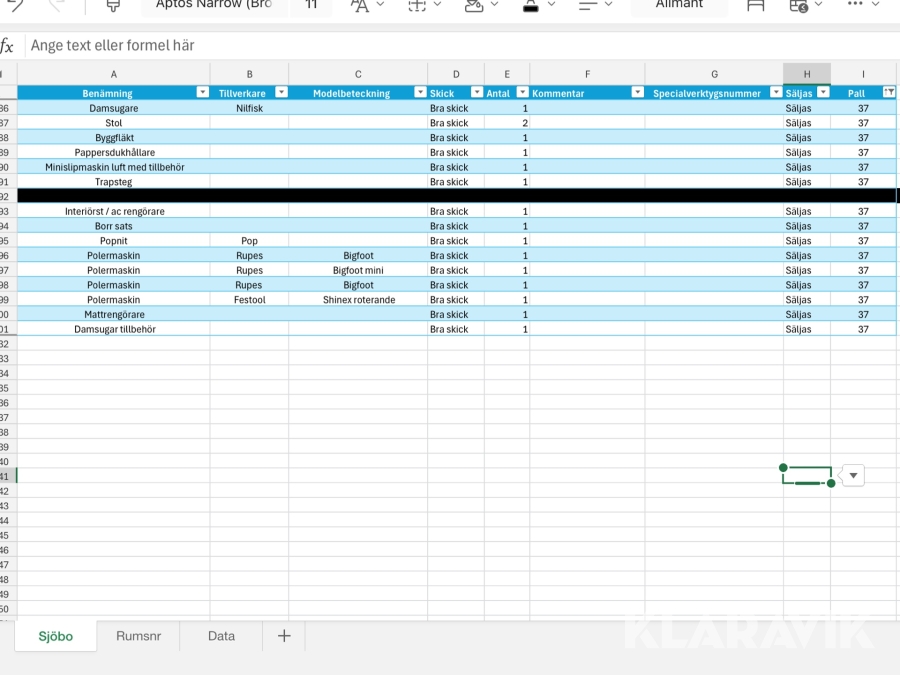The height and width of the screenshot is (675, 900).
Task: Open the Tillverkare column filter dropdown
Action: (281, 93)
